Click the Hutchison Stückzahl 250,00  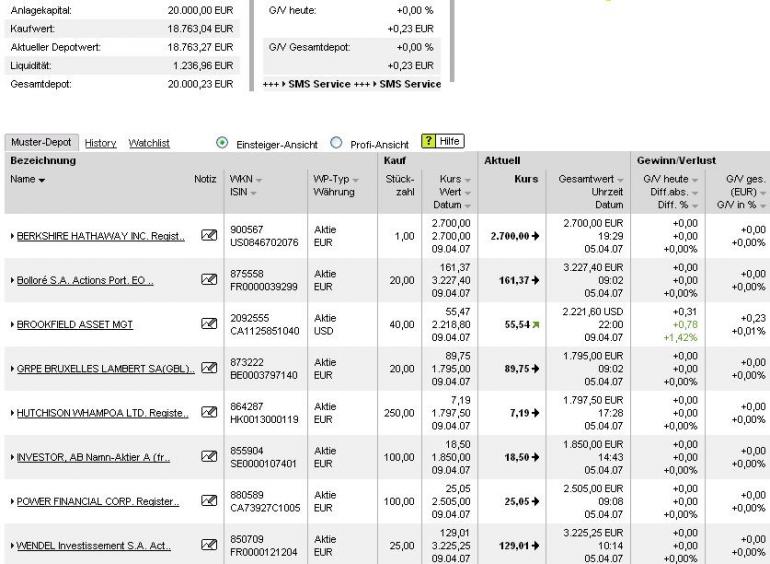click(399, 413)
